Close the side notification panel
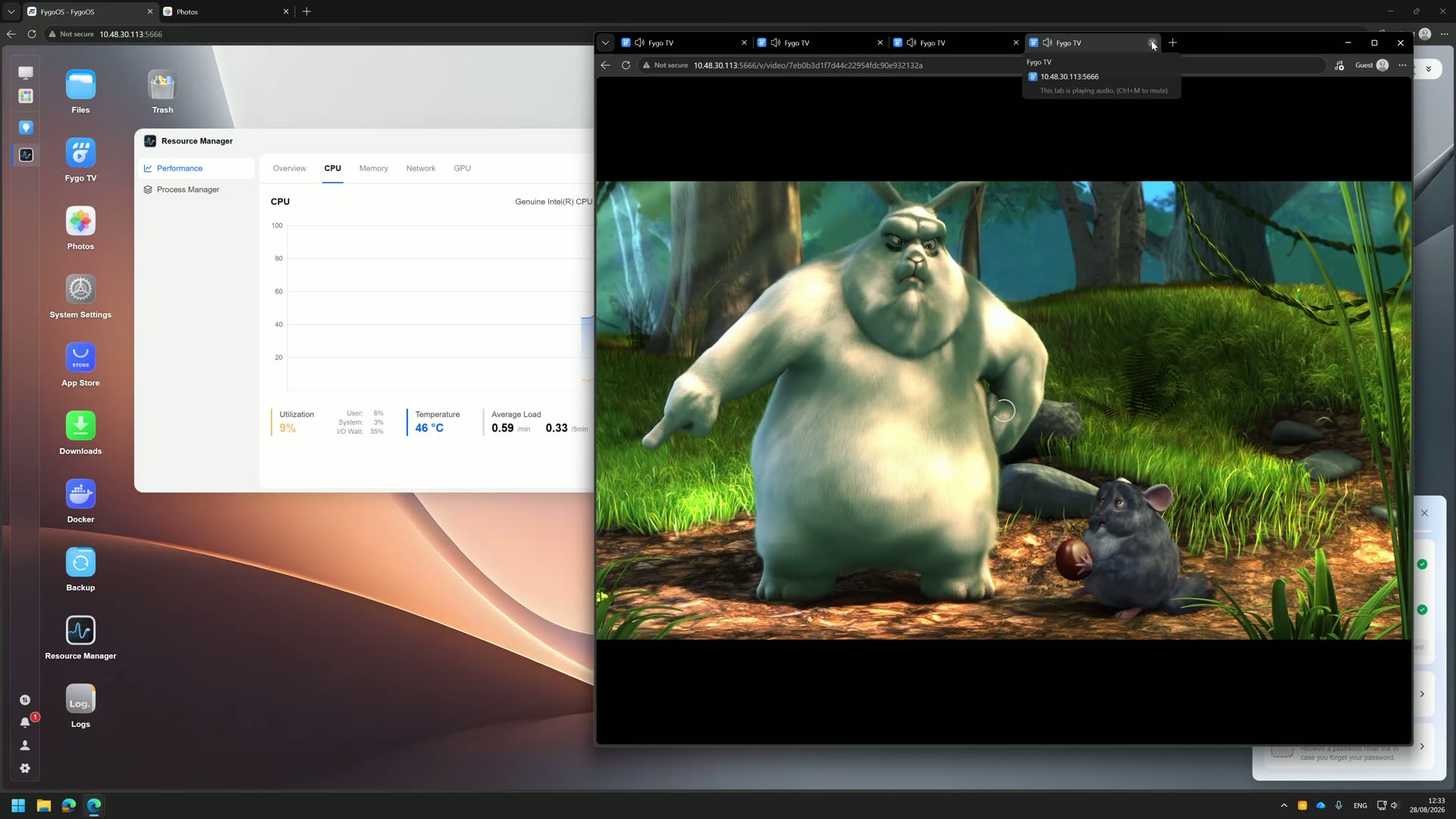Screen dimensions: 1456x819 pos(1424,513)
